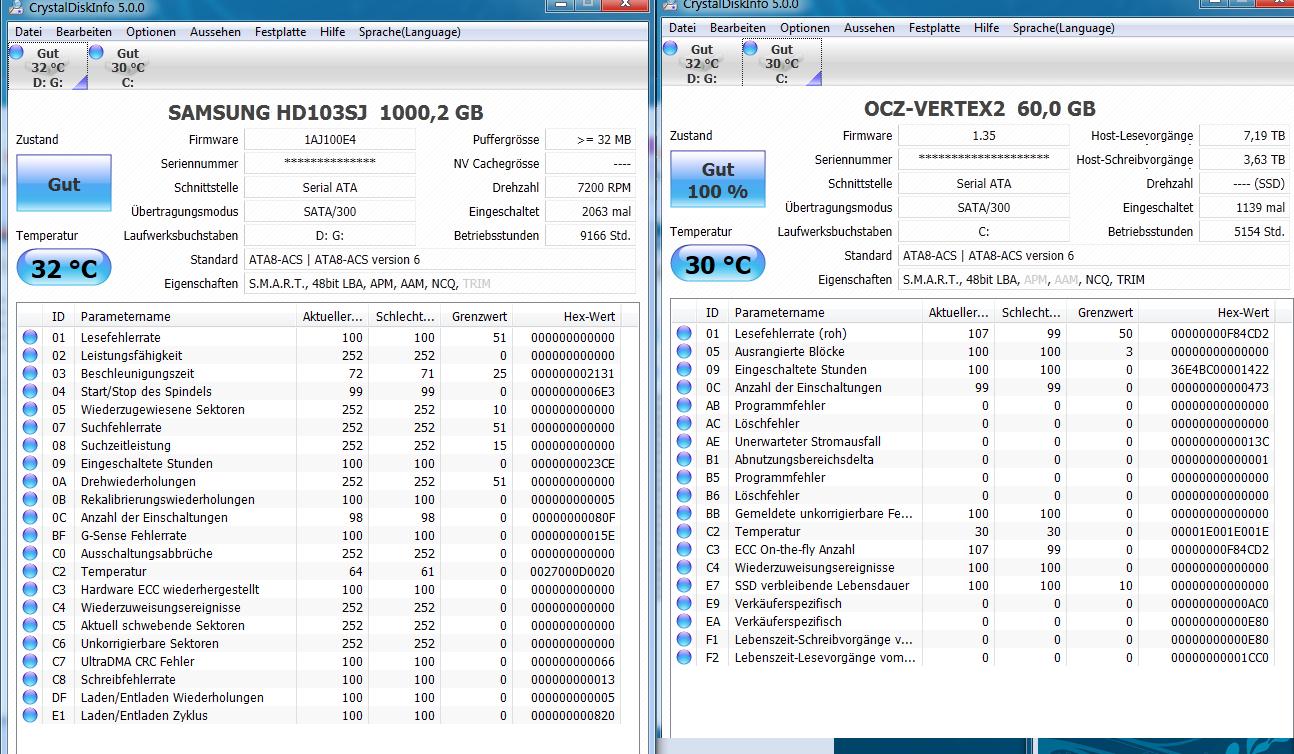Click status icon for Beschleunigungszeit row

[30, 374]
